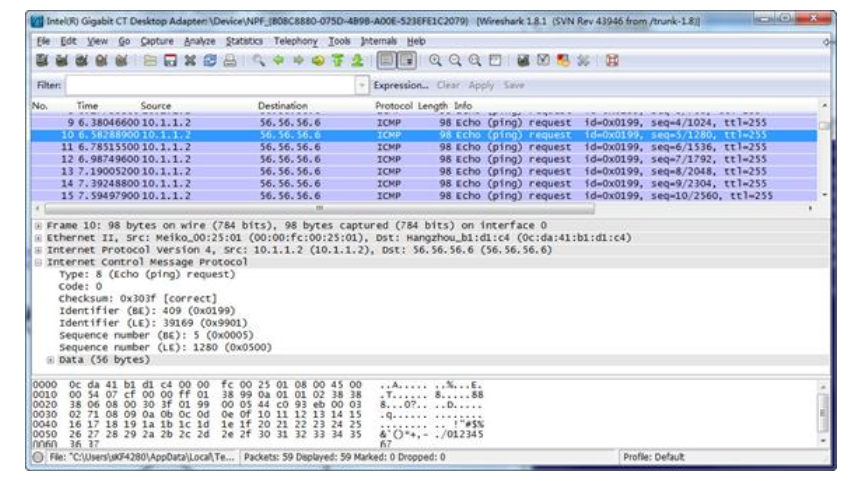854x482 pixels.
Task: Toggle packet list colorize button
Action: [x=387, y=60]
